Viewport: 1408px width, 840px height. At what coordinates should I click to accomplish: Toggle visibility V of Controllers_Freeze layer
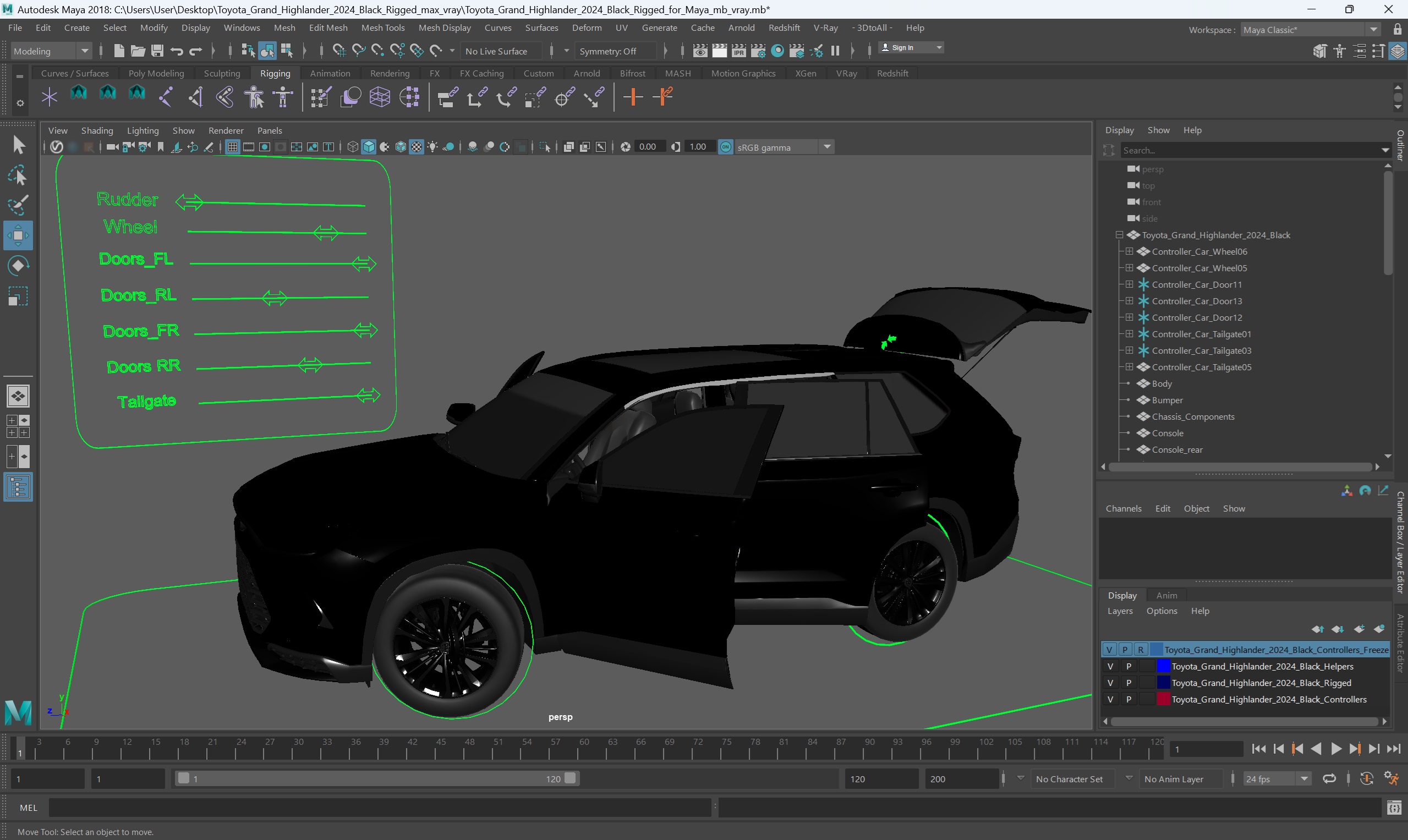(1109, 649)
